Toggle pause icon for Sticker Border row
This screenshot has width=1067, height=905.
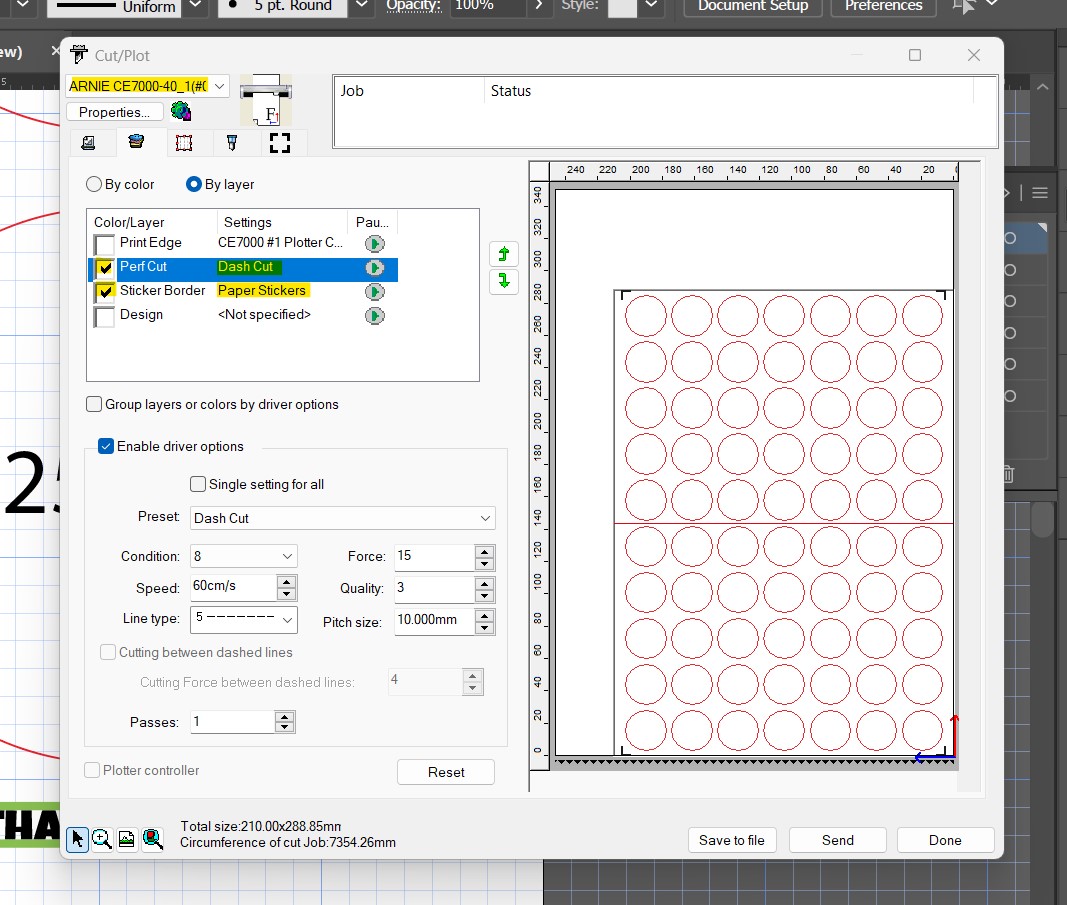374,292
